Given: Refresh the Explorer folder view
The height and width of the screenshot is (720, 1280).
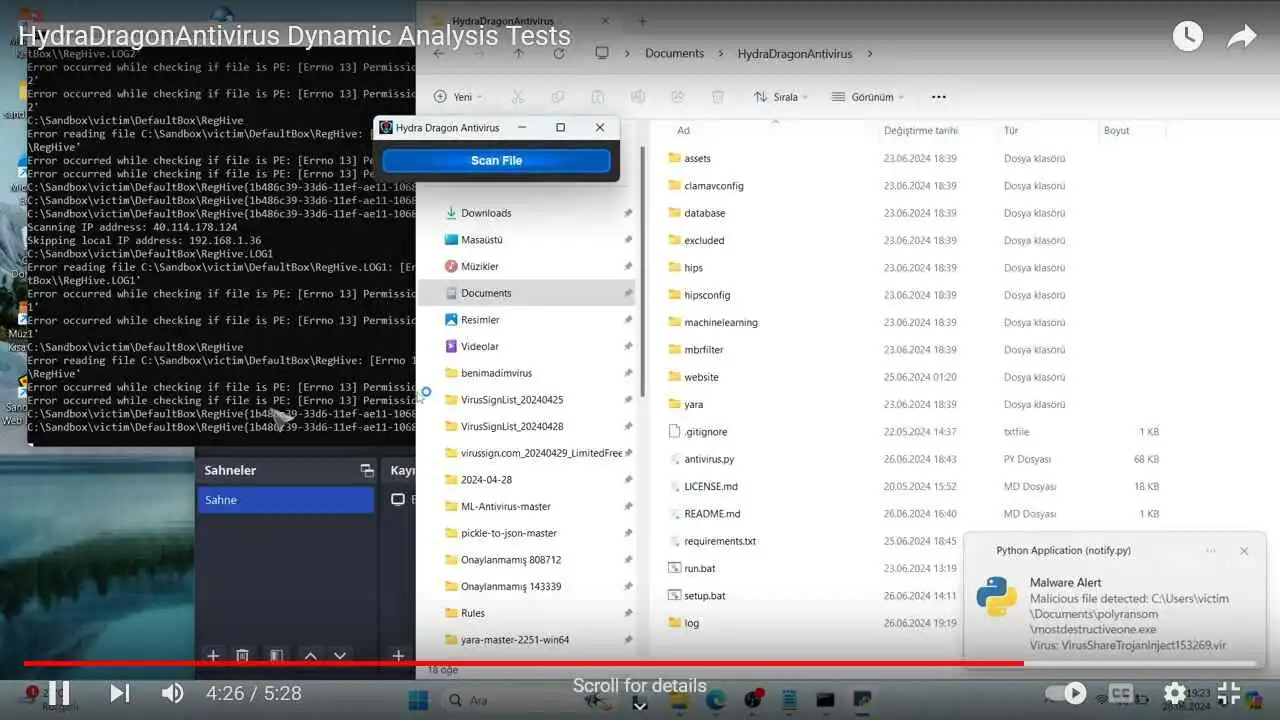Looking at the screenshot, I should point(558,53).
